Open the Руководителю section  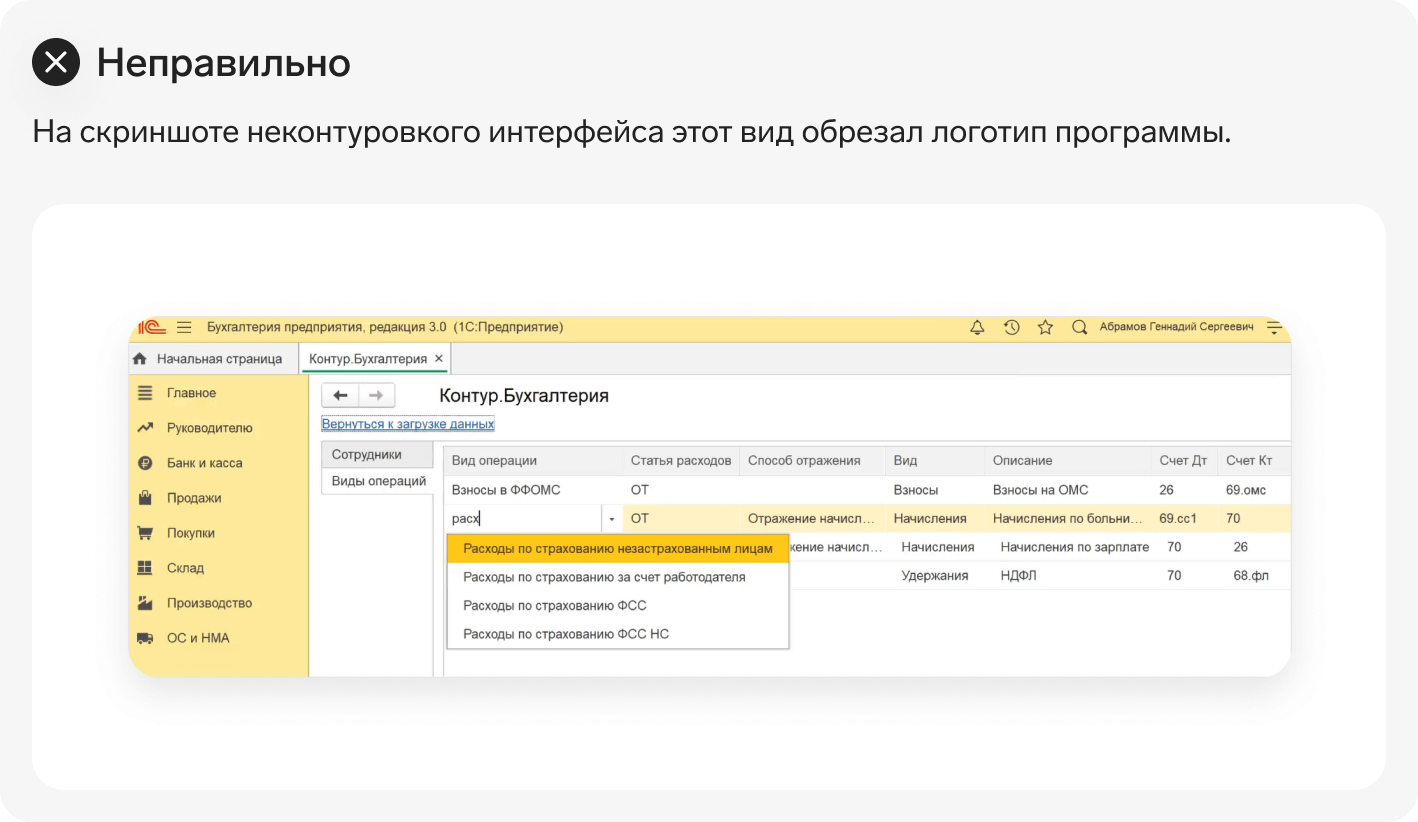click(209, 428)
